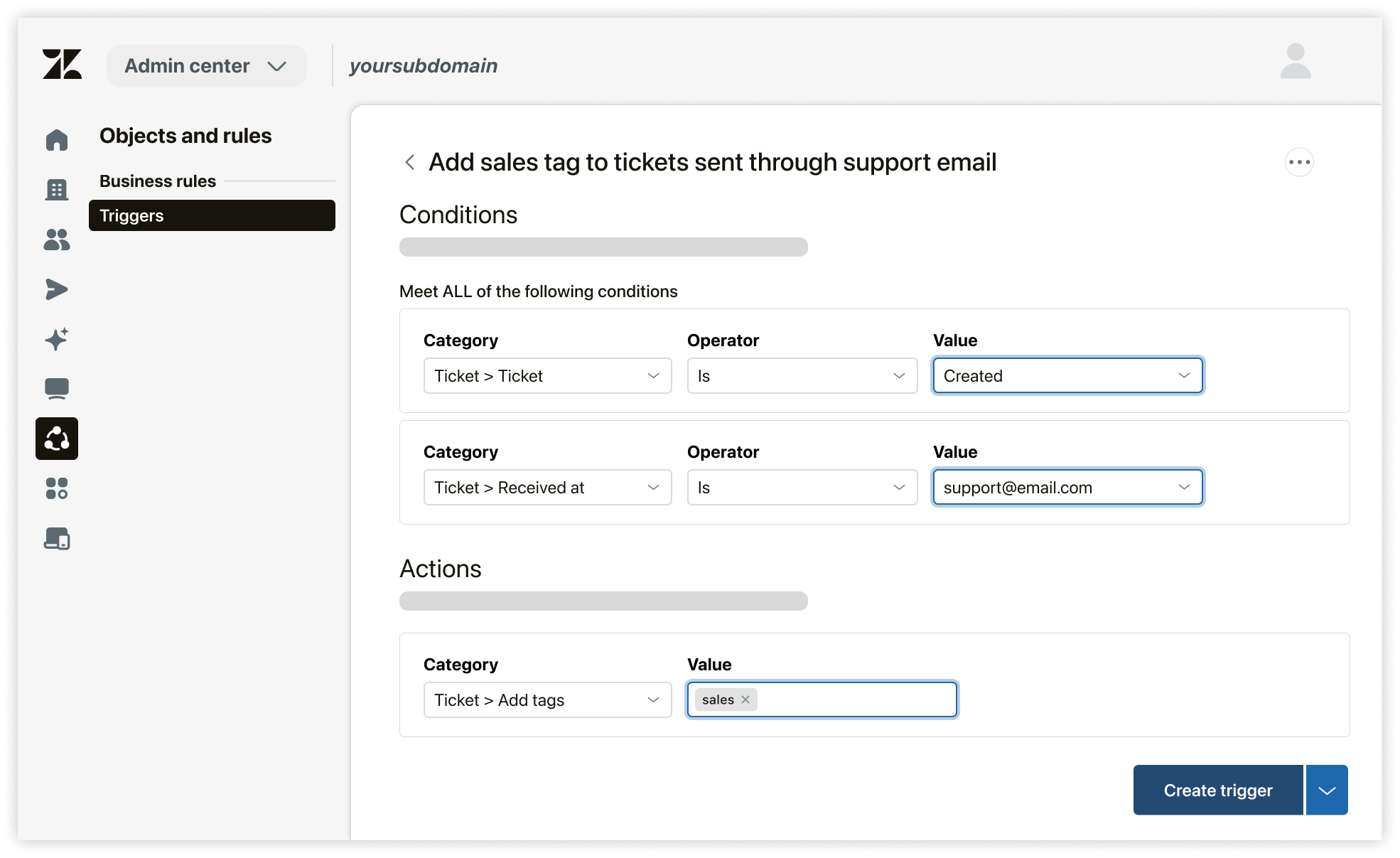Screen dimensions: 1400x858
Task: Open the AI sparkle sidebar icon
Action: pos(57,339)
